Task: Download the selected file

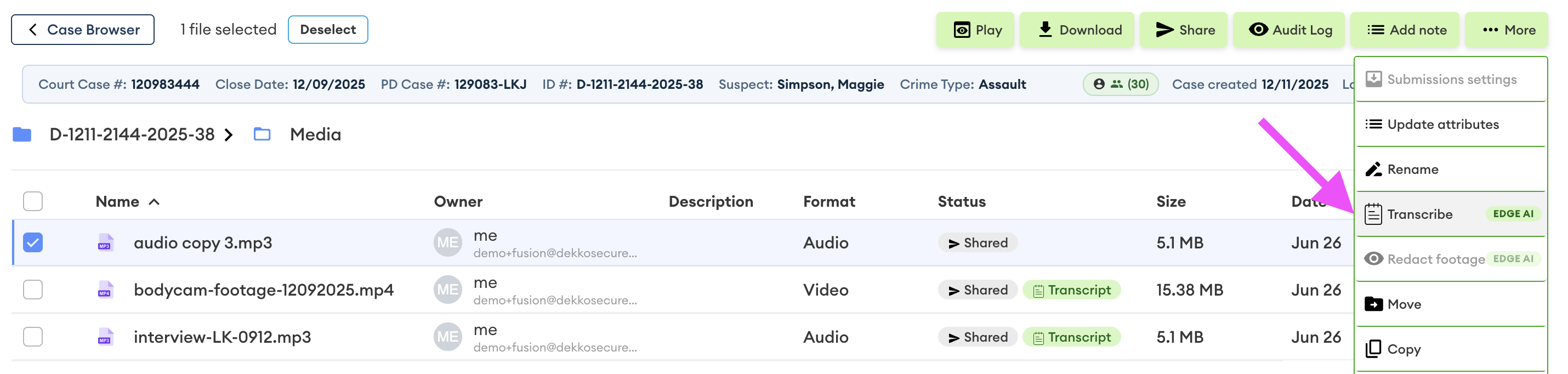Action: (1077, 30)
